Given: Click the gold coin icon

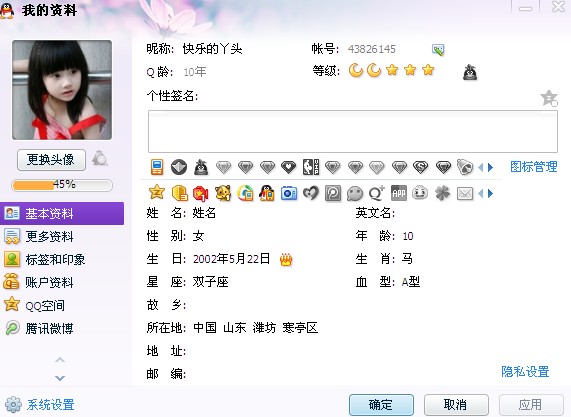Looking at the screenshot, I should coord(179,193).
